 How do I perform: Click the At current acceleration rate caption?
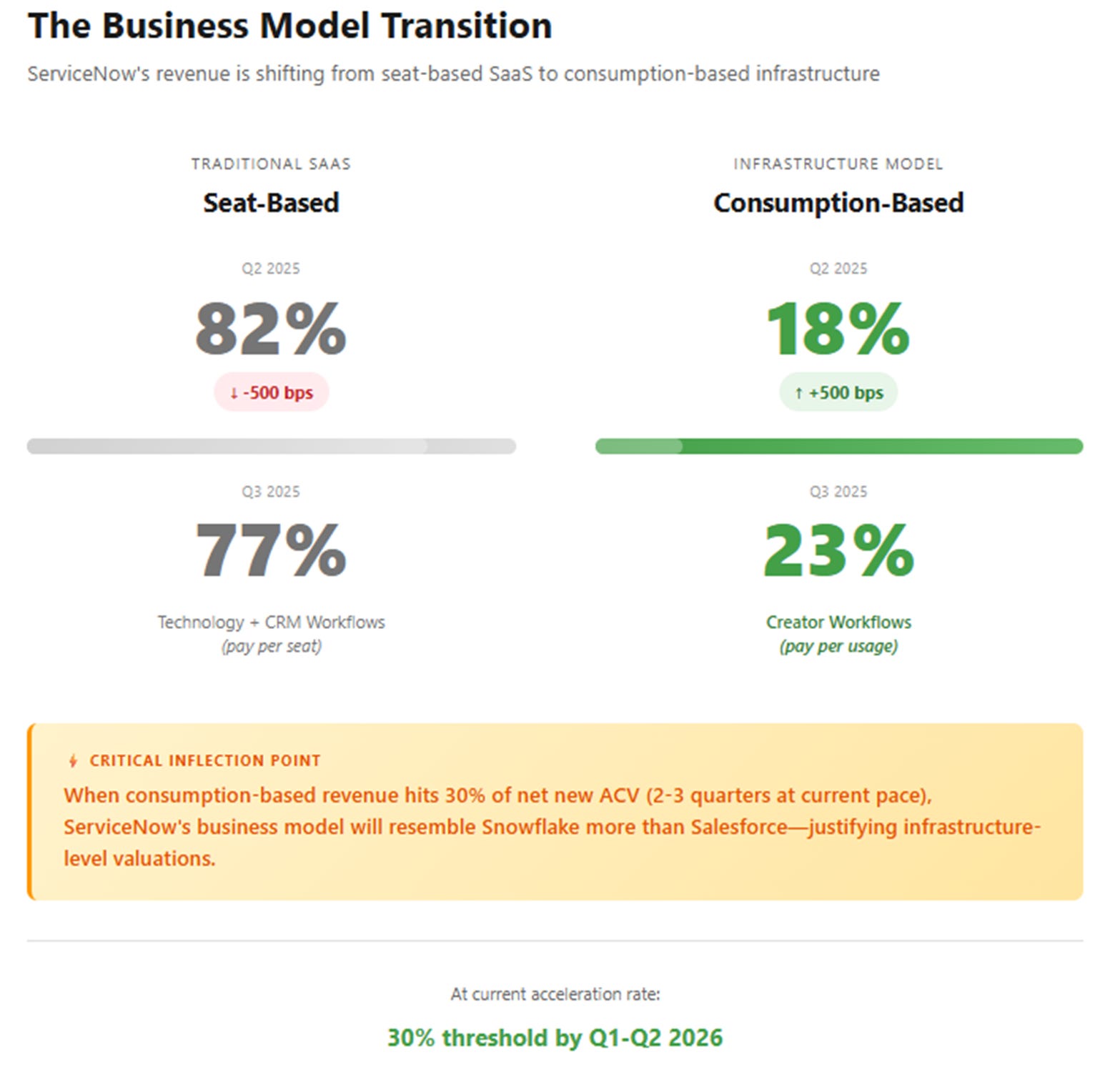(555, 994)
